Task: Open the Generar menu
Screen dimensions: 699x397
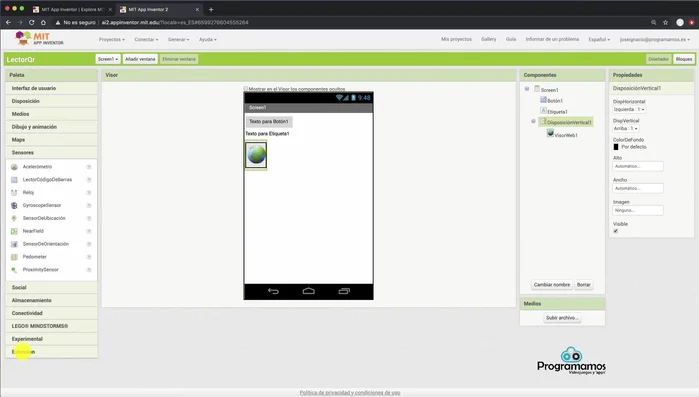Action: tap(178, 39)
